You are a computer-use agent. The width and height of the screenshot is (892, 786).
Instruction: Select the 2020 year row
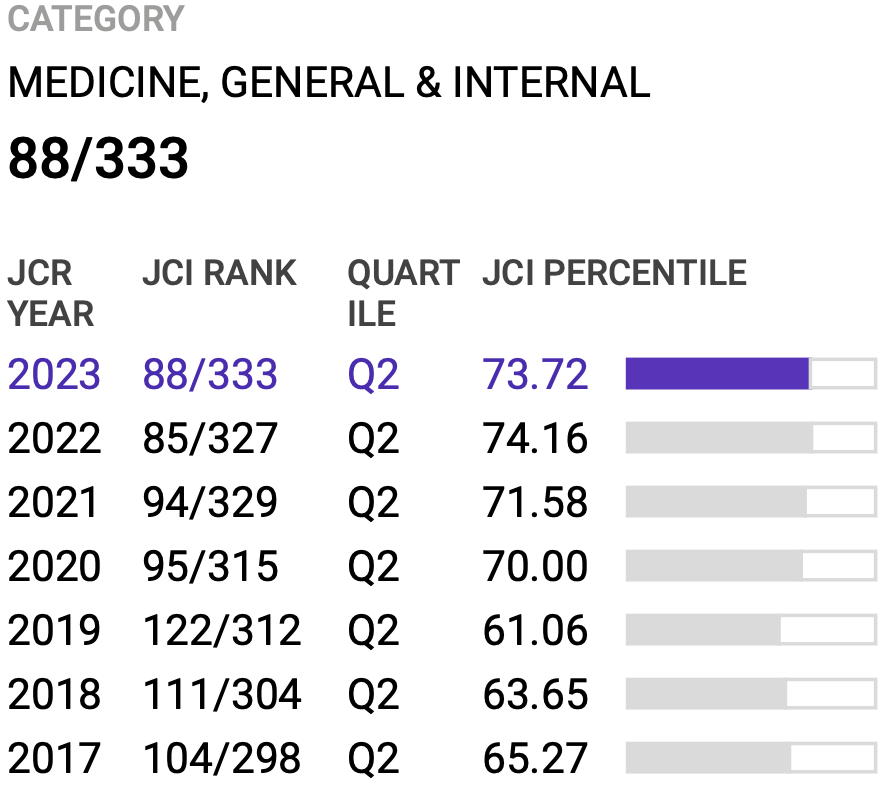point(54,567)
